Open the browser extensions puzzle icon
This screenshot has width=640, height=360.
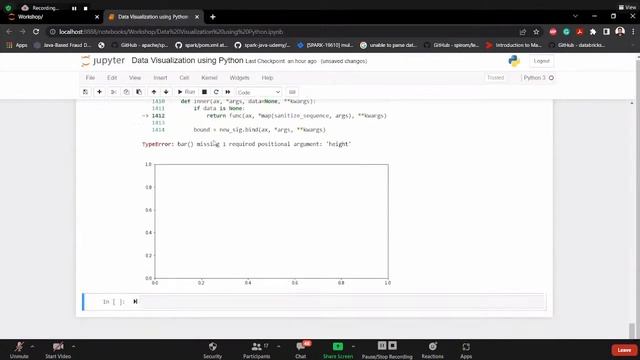(x=593, y=32)
